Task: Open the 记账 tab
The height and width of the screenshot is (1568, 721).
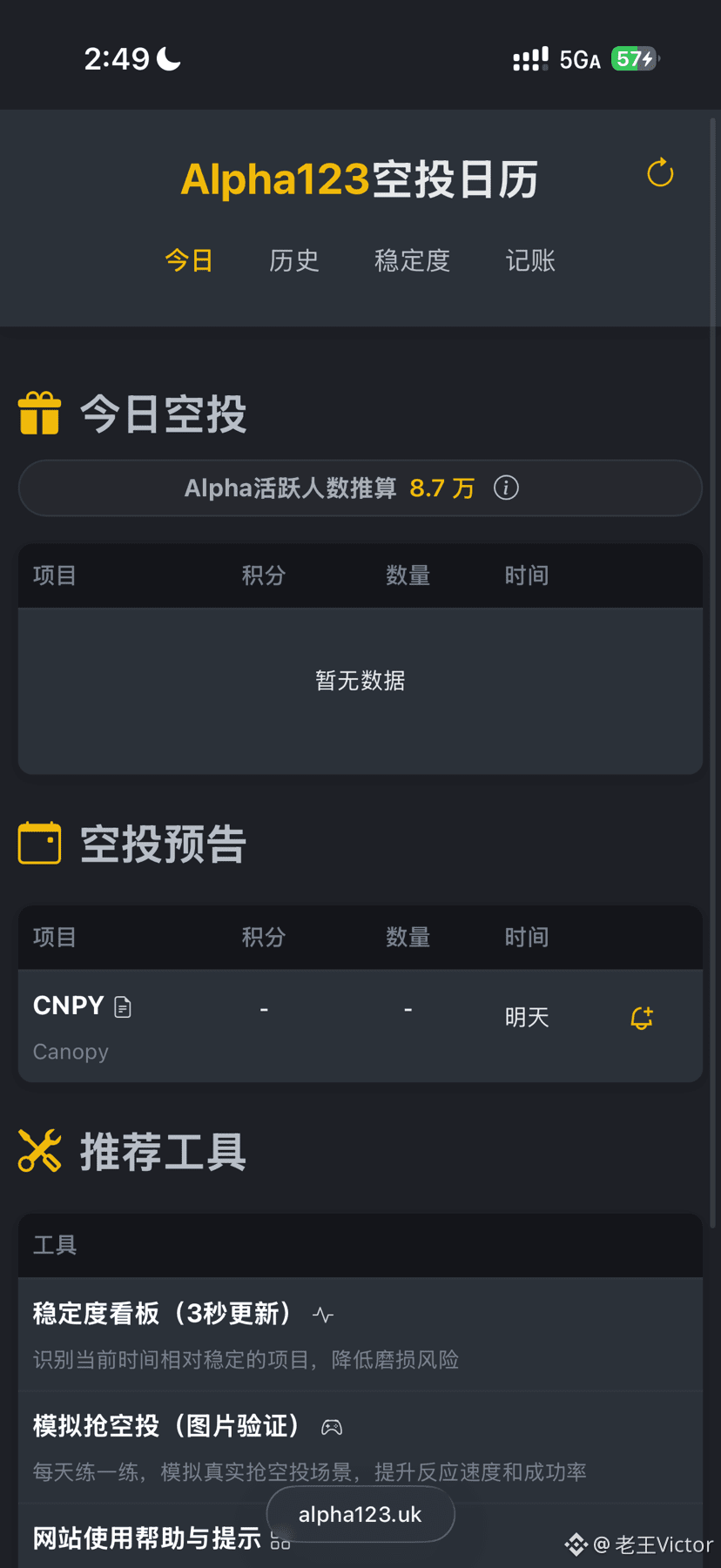Action: pos(530,260)
